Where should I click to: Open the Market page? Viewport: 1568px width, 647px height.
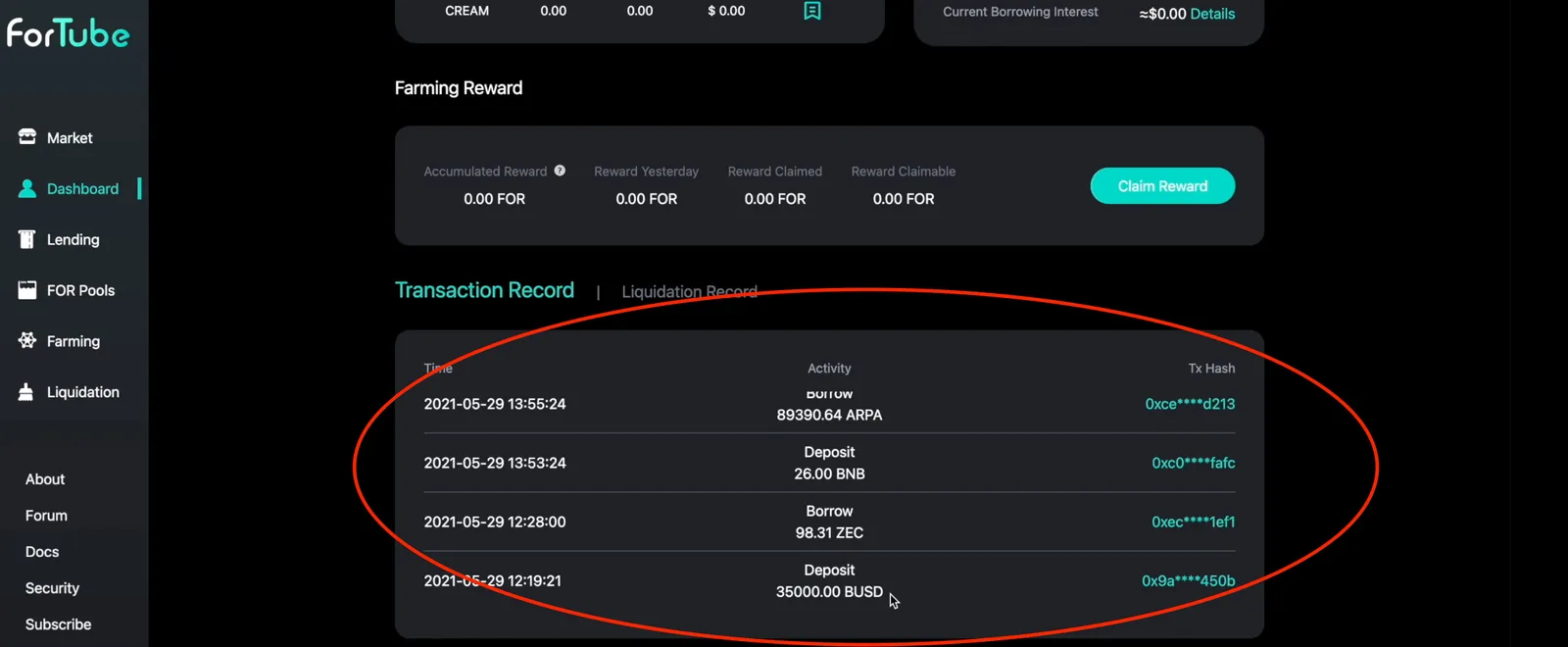pos(70,138)
